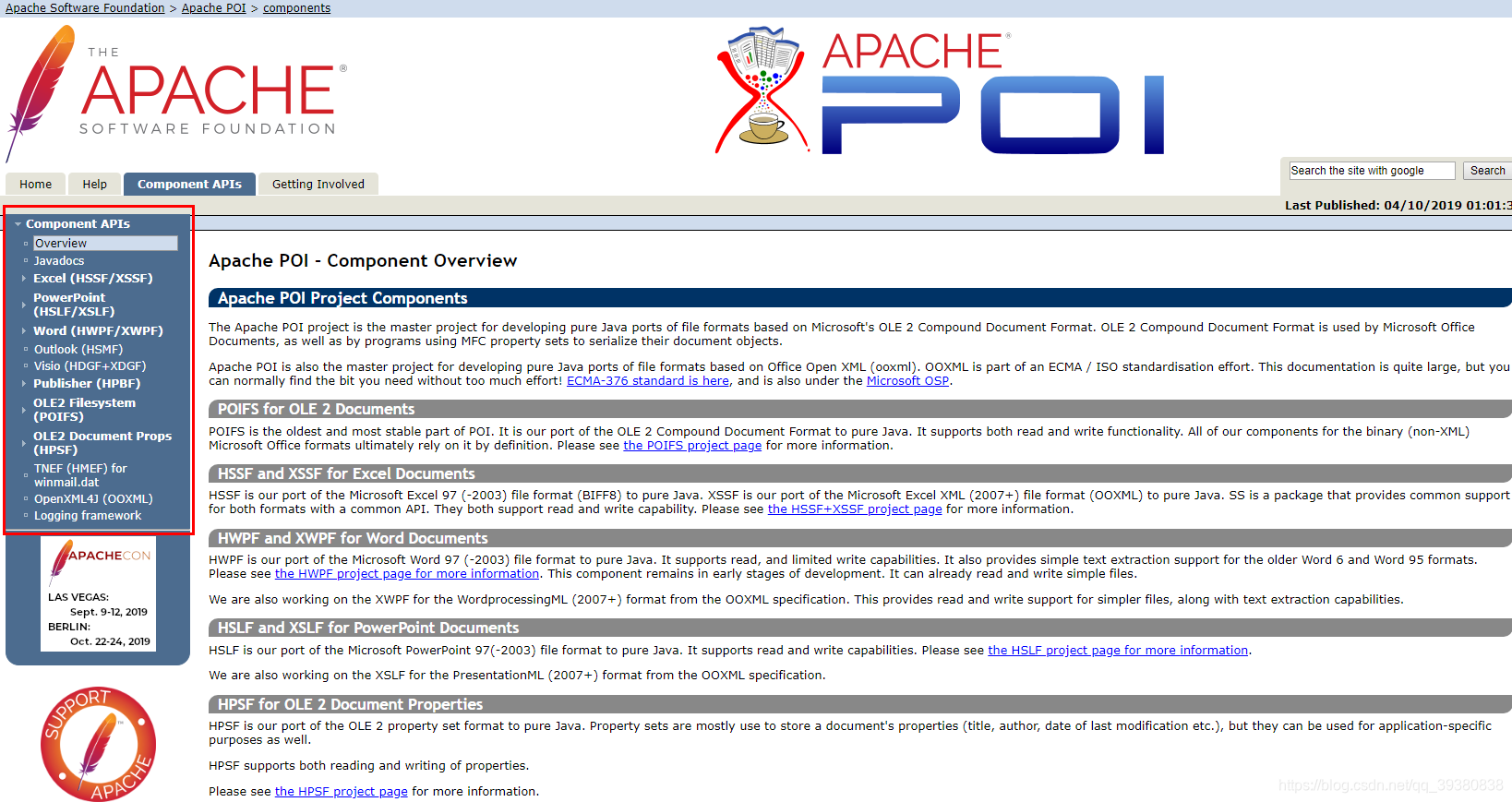The width and height of the screenshot is (1512, 802).
Task: Open the ApacheCon event banner
Action: pyautogui.click(x=99, y=593)
